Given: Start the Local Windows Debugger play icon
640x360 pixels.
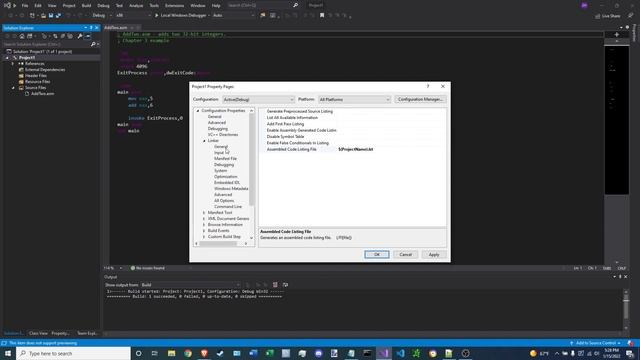Looking at the screenshot, I should coord(156,16).
